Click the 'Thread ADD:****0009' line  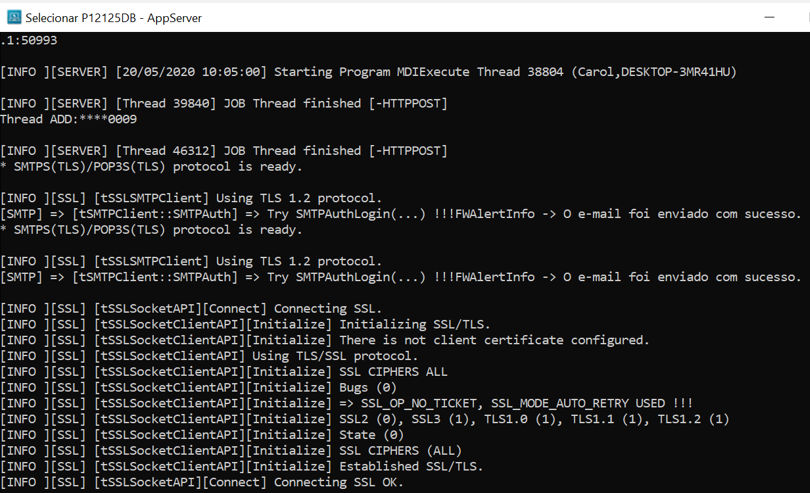[x=69, y=119]
